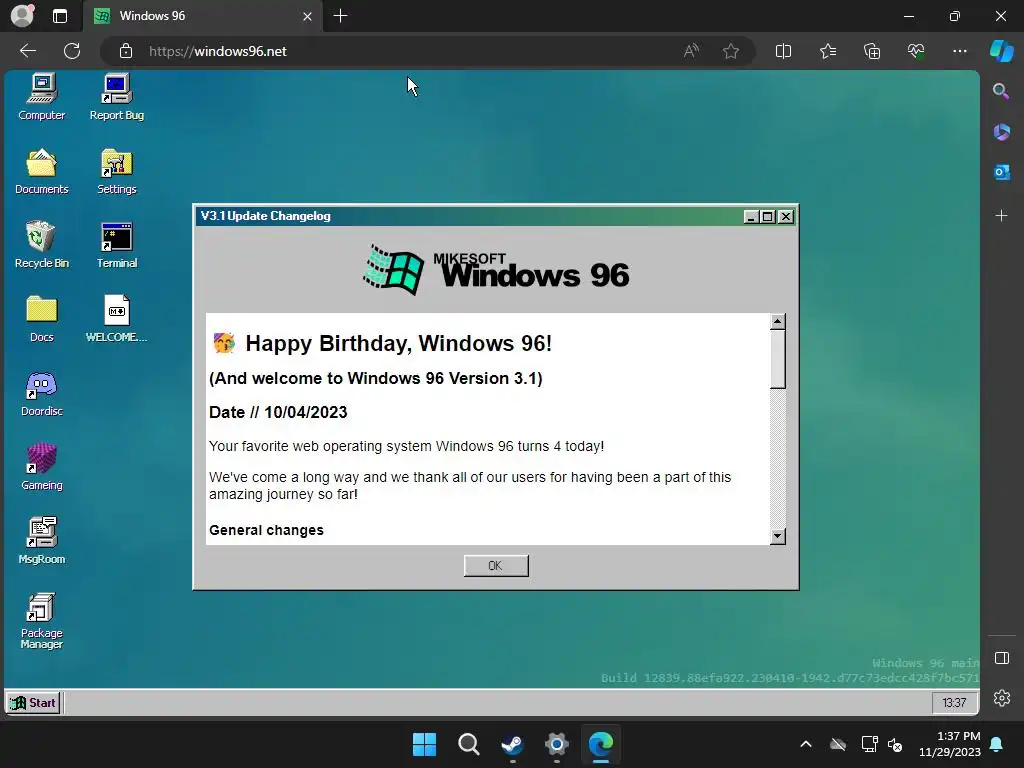Viewport: 1024px width, 768px height.
Task: Open Steam from the taskbar
Action: click(513, 744)
